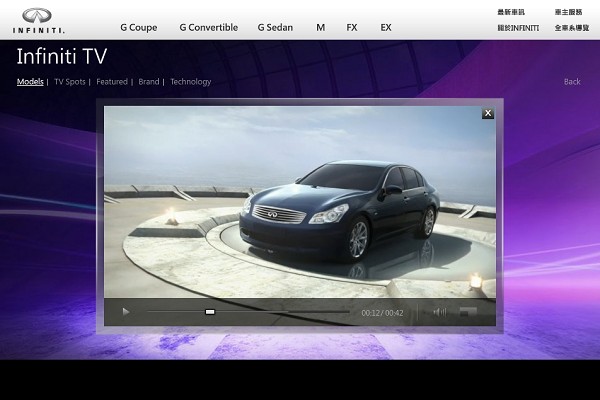Viewport: 600px width, 400px height.
Task: Open the G Convertible menu
Action: (x=208, y=28)
